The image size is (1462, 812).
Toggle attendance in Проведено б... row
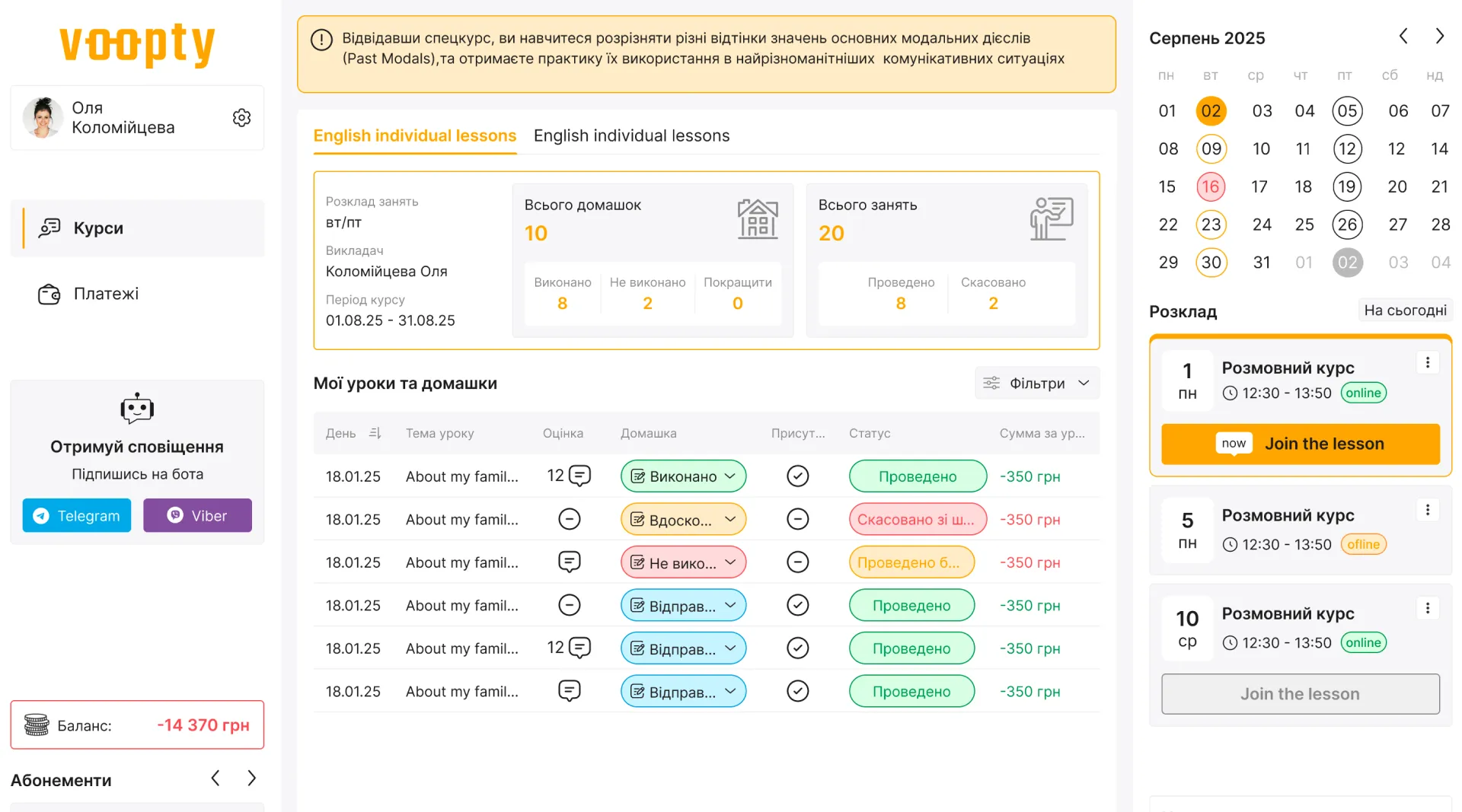(797, 562)
